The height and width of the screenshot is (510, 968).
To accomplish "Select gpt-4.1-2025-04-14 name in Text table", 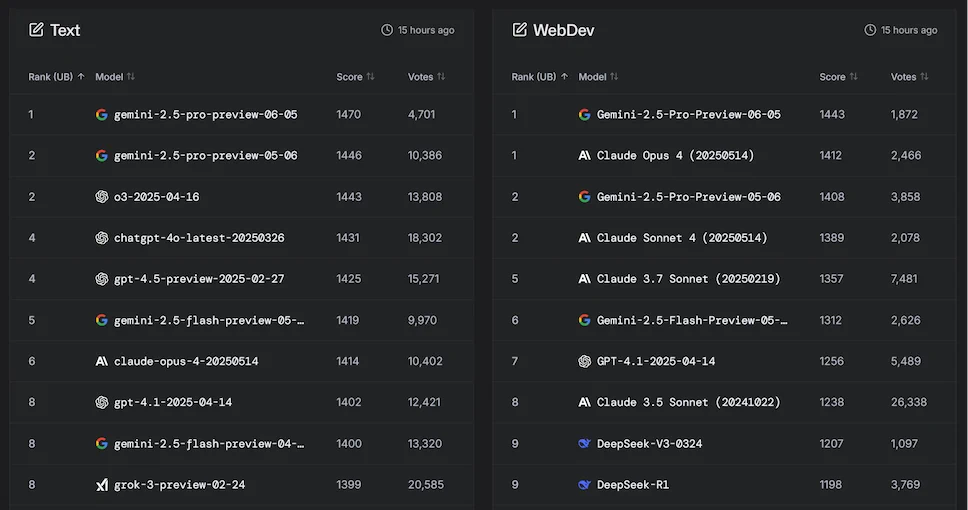I will (x=173, y=403).
